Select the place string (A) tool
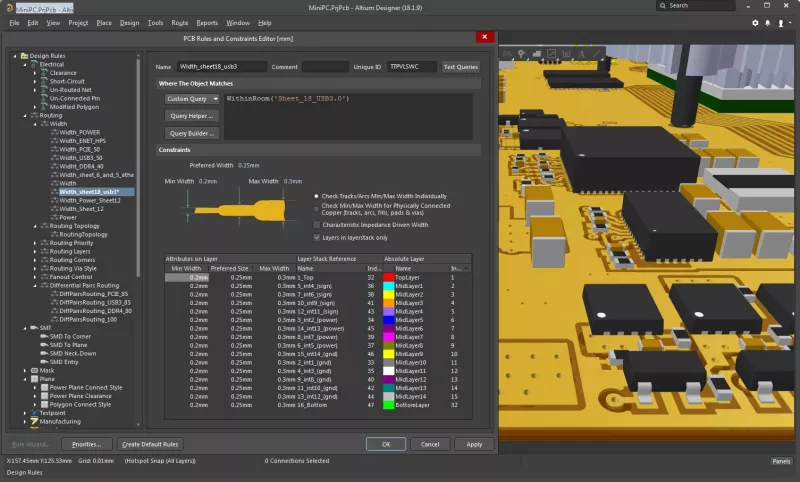The image size is (800, 482). (581, 54)
